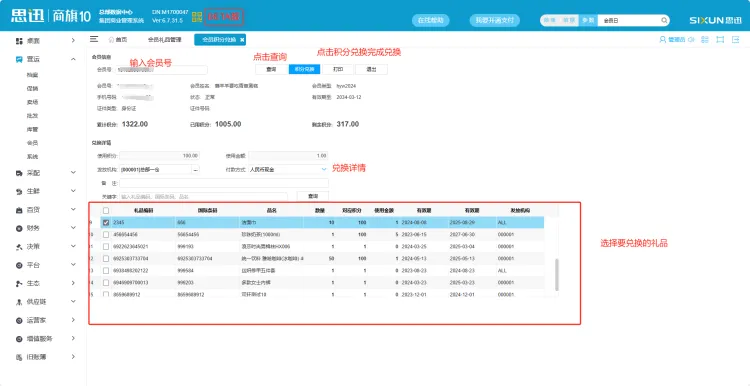Viewport: 750px width, 386px height.
Task: Close the 会员积分兑换 tab
Action: point(242,40)
